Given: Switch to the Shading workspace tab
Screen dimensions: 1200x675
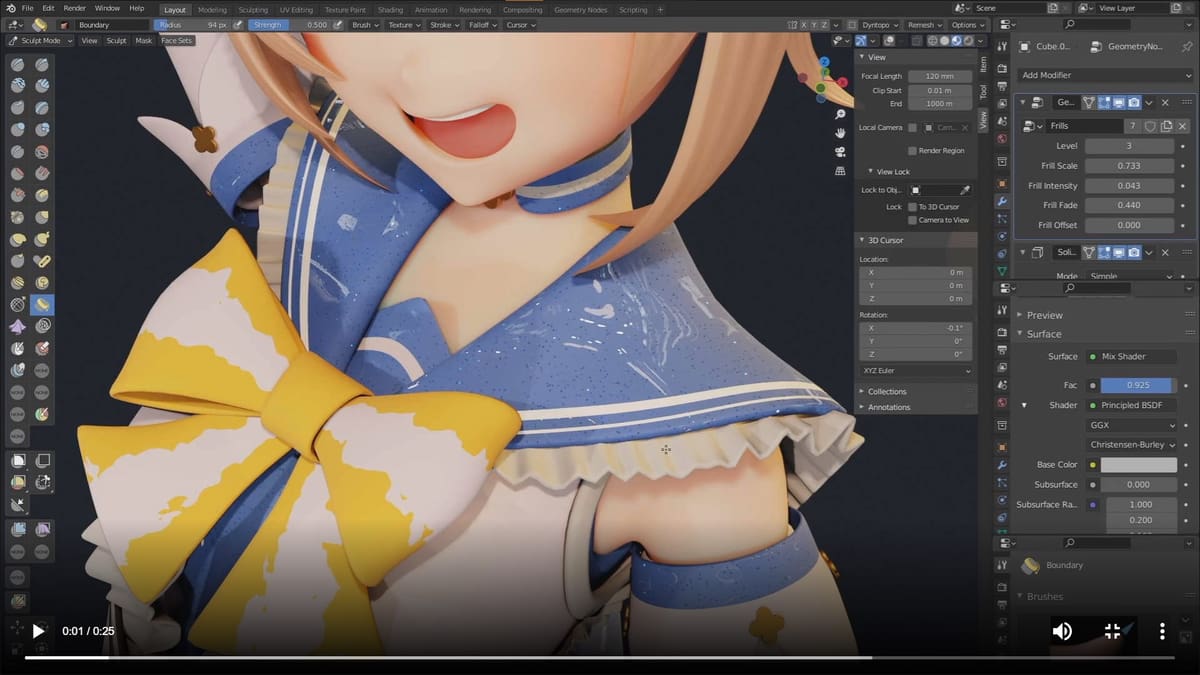Looking at the screenshot, I should click(x=390, y=9).
